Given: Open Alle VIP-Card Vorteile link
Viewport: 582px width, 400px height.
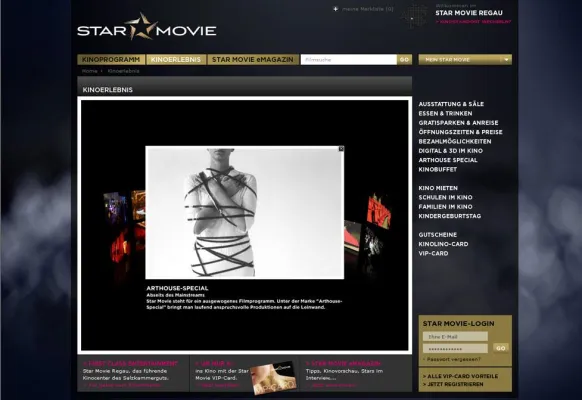Looking at the screenshot, I should [460, 376].
